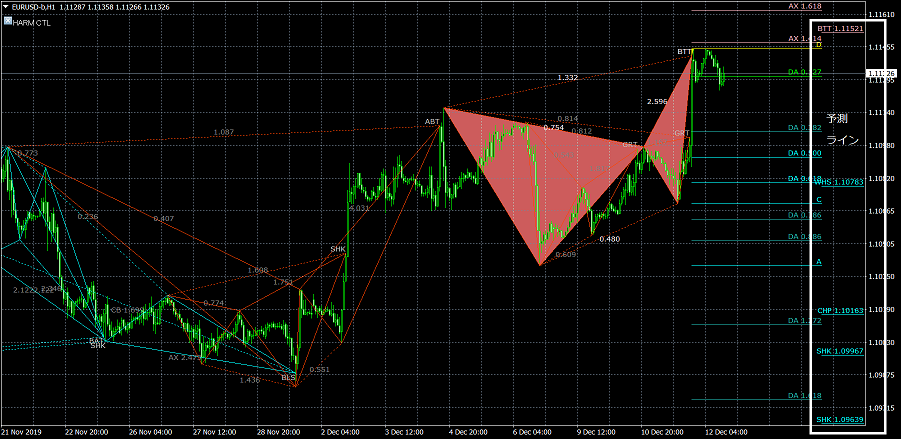Click the 2.596 ratio label

click(x=657, y=102)
